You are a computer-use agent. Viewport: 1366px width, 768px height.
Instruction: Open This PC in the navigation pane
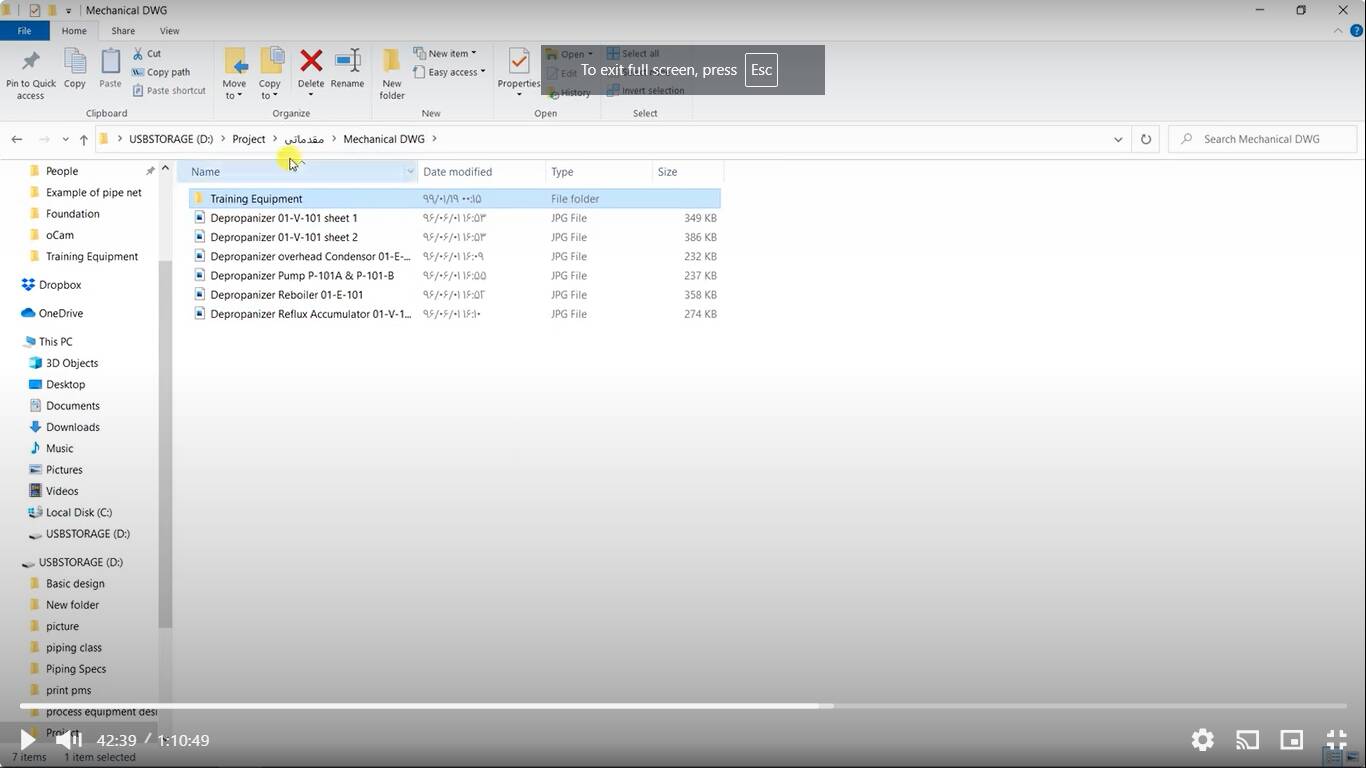(x=55, y=342)
